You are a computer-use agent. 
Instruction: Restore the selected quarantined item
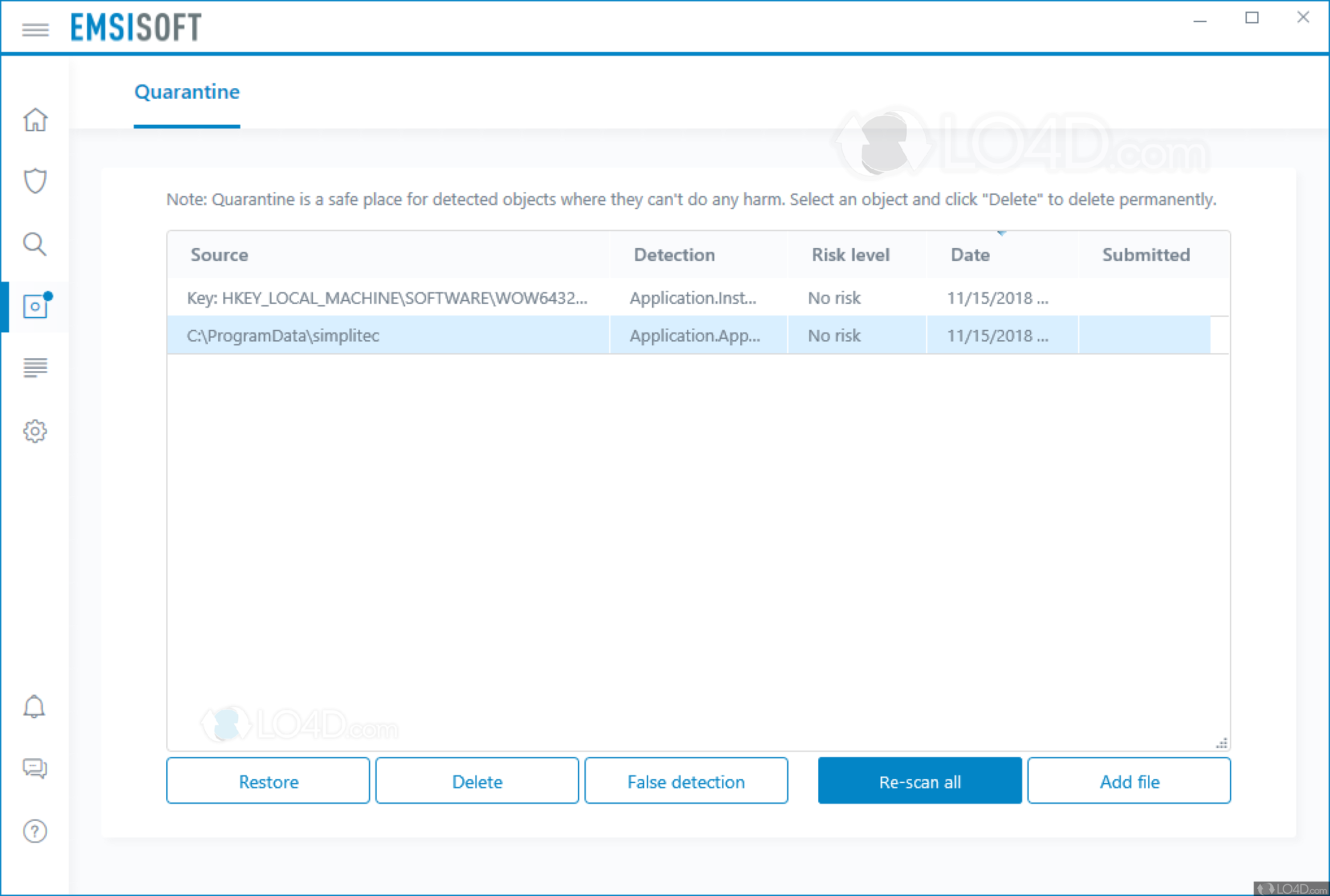268,781
